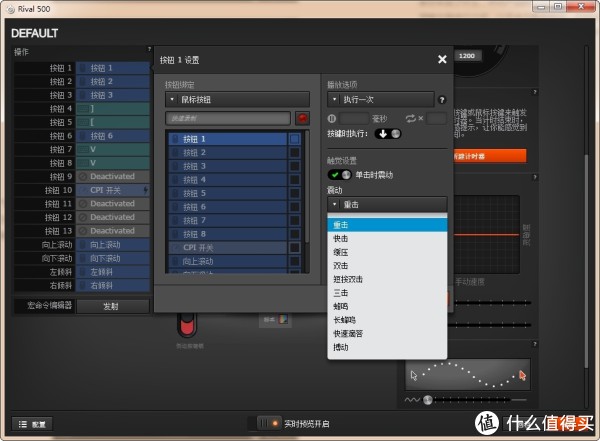Click the slider thumb under the cursor curve

click(428, 400)
